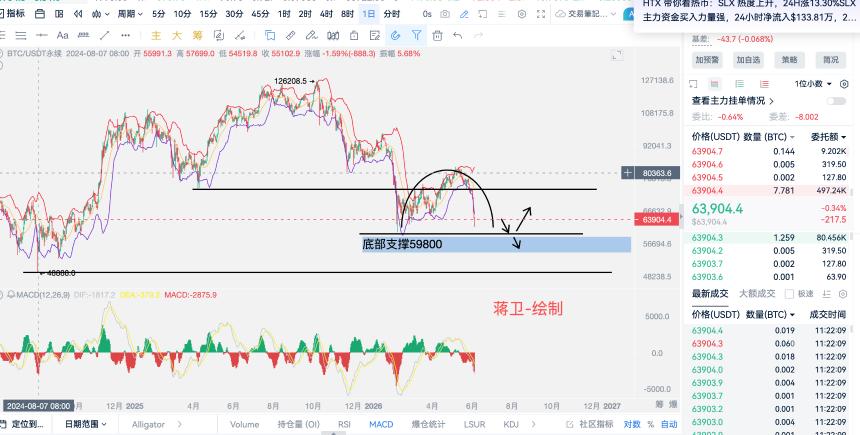Screen dimensions: 860x435
Task: Show buy-only green order book view
Action: click(739, 84)
